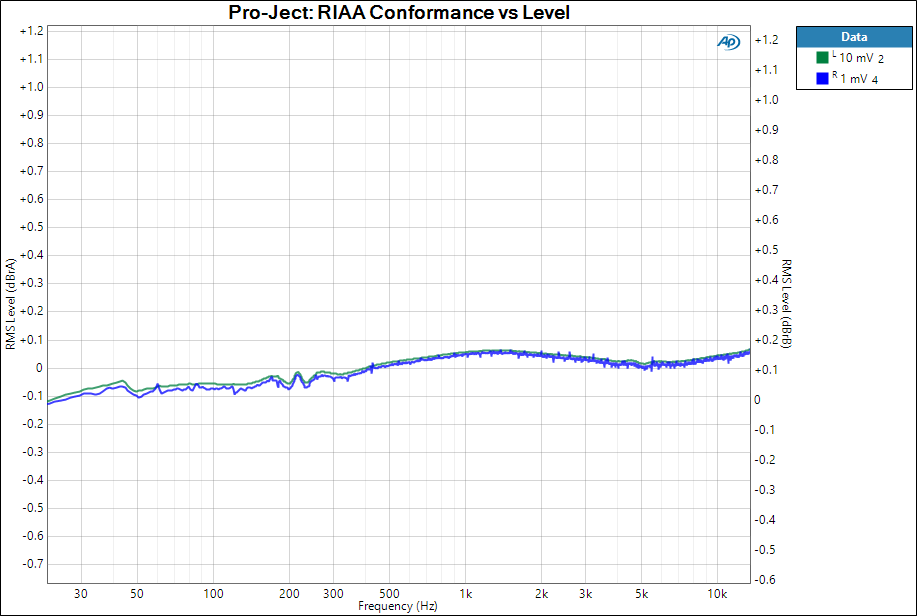Click the '500' frequency tick label
This screenshot has height=616, width=917.
[389, 594]
